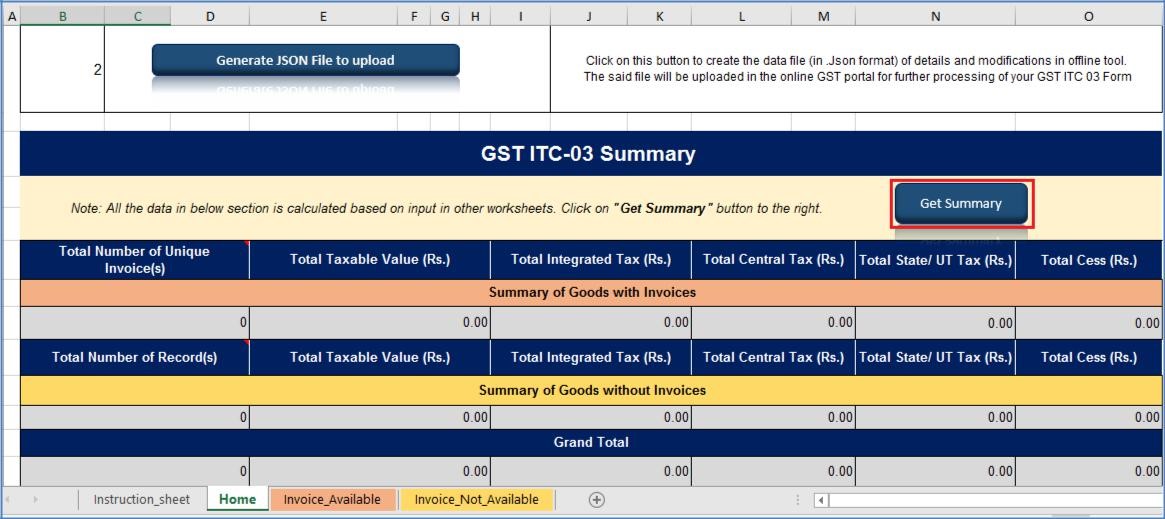Select column E header
The width and height of the screenshot is (1165, 519).
point(323,16)
